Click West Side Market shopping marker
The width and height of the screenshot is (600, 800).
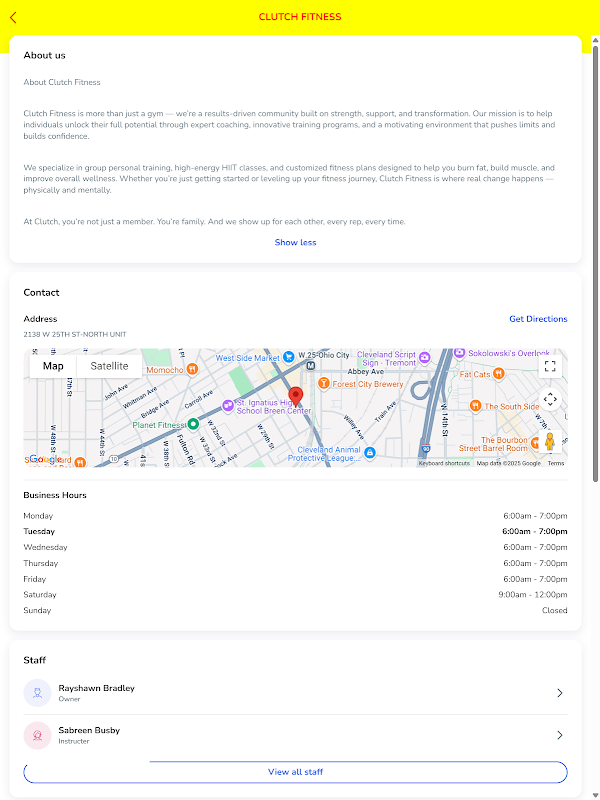(x=289, y=357)
